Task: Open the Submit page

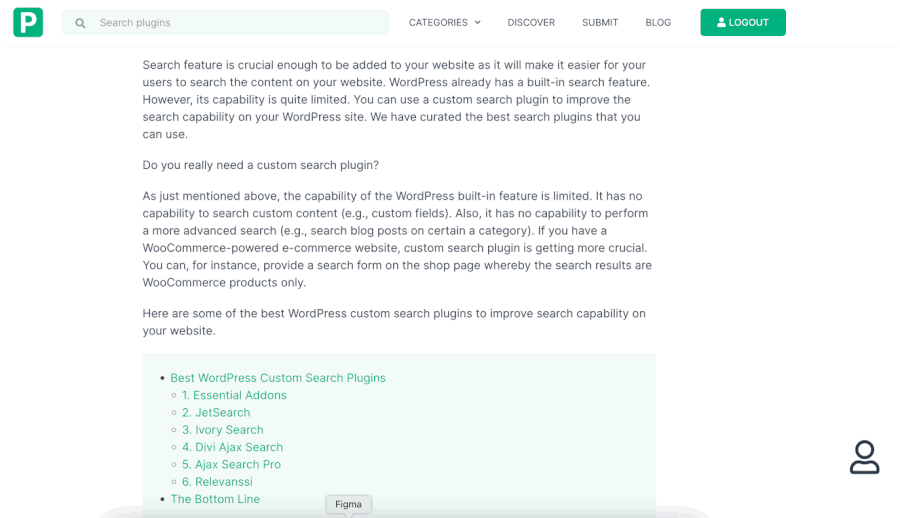Action: (x=600, y=22)
